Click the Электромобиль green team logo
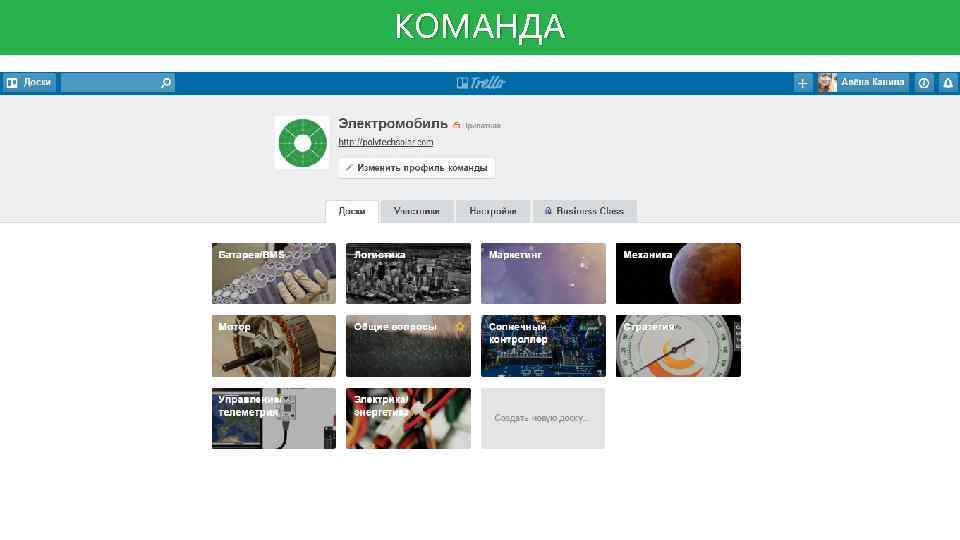This screenshot has width=960, height=540. tap(302, 143)
